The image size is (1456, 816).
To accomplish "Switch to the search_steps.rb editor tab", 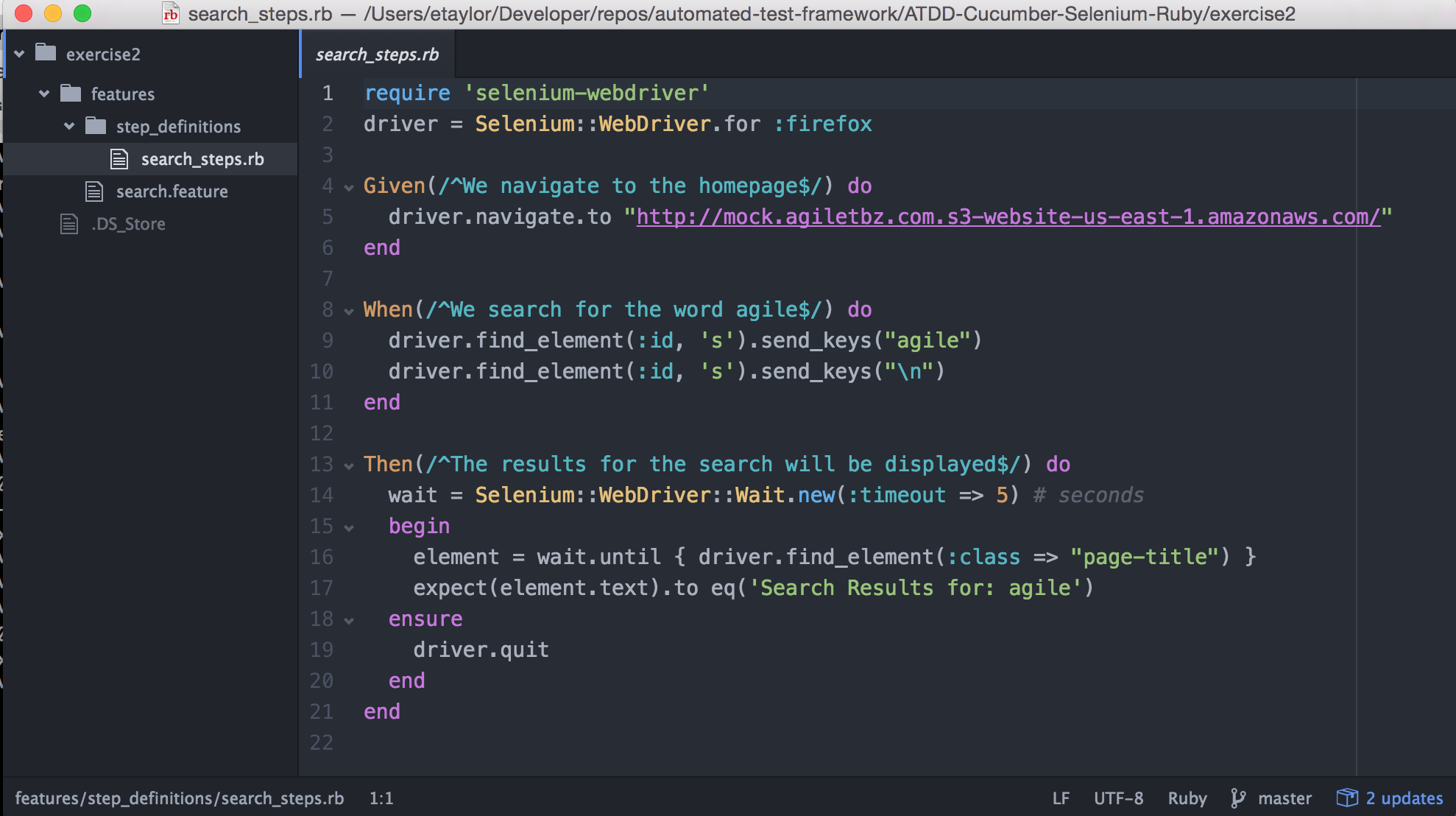I will (x=377, y=54).
